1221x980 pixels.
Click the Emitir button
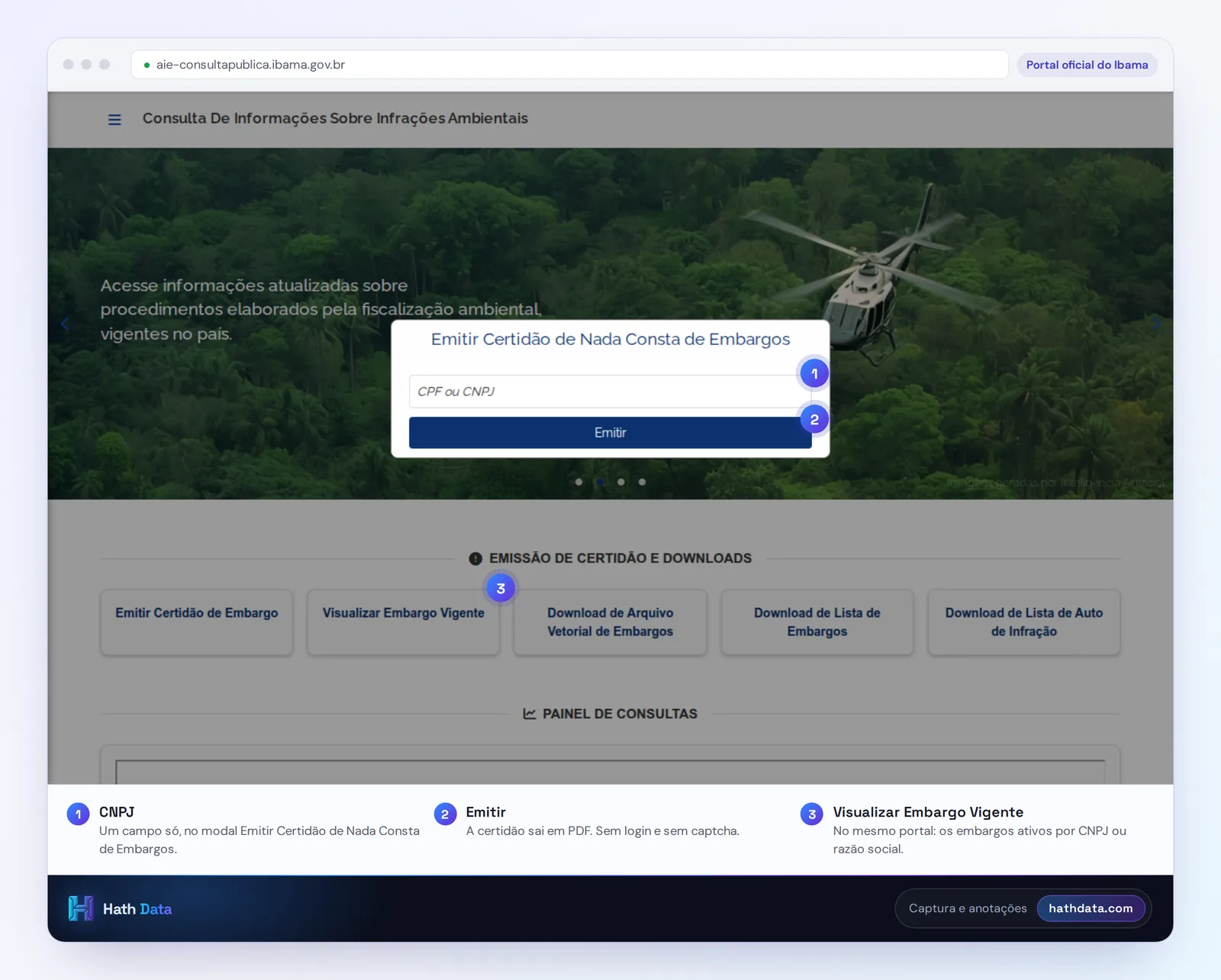(x=610, y=433)
